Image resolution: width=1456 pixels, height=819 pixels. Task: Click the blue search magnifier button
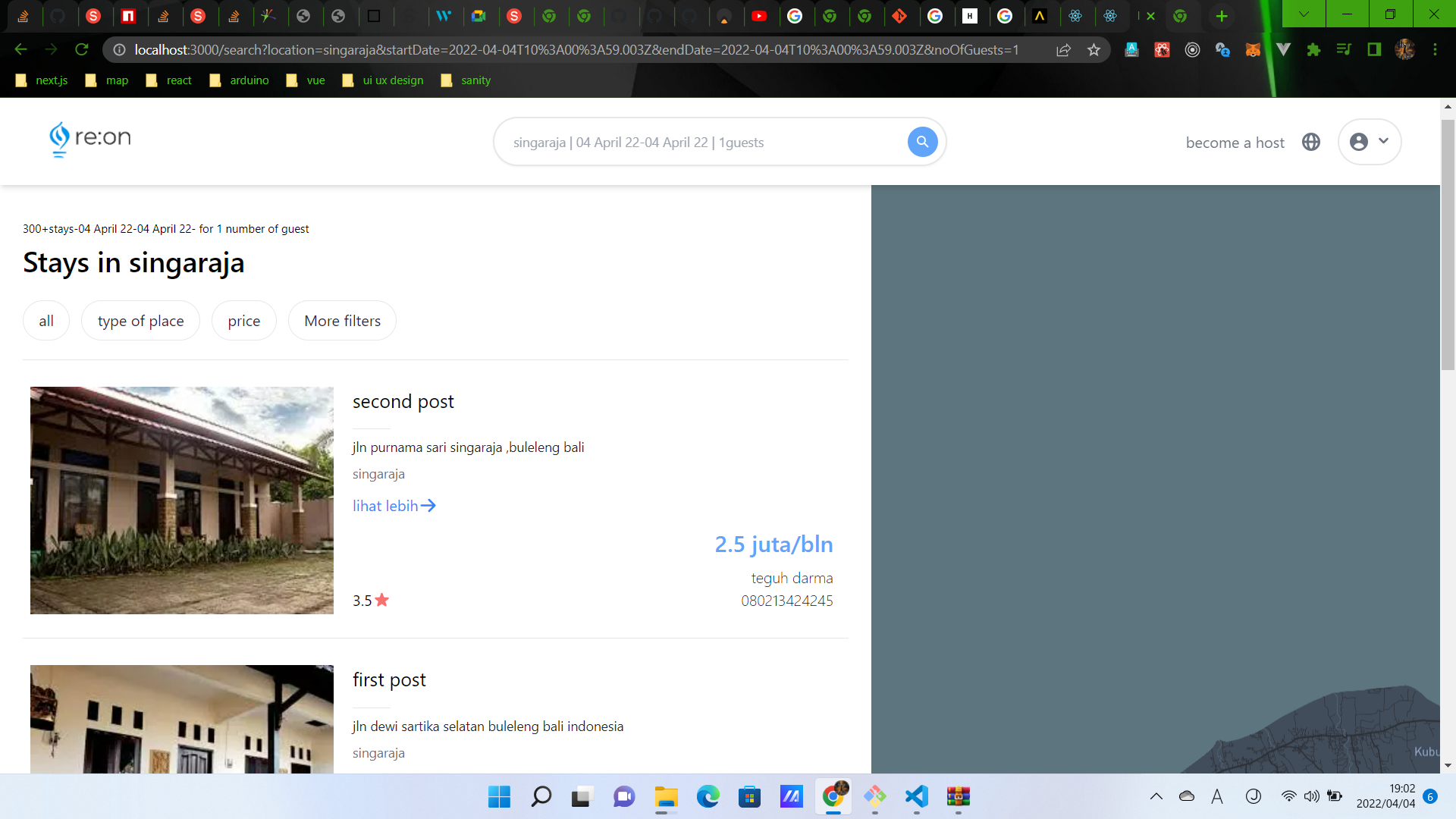(922, 142)
